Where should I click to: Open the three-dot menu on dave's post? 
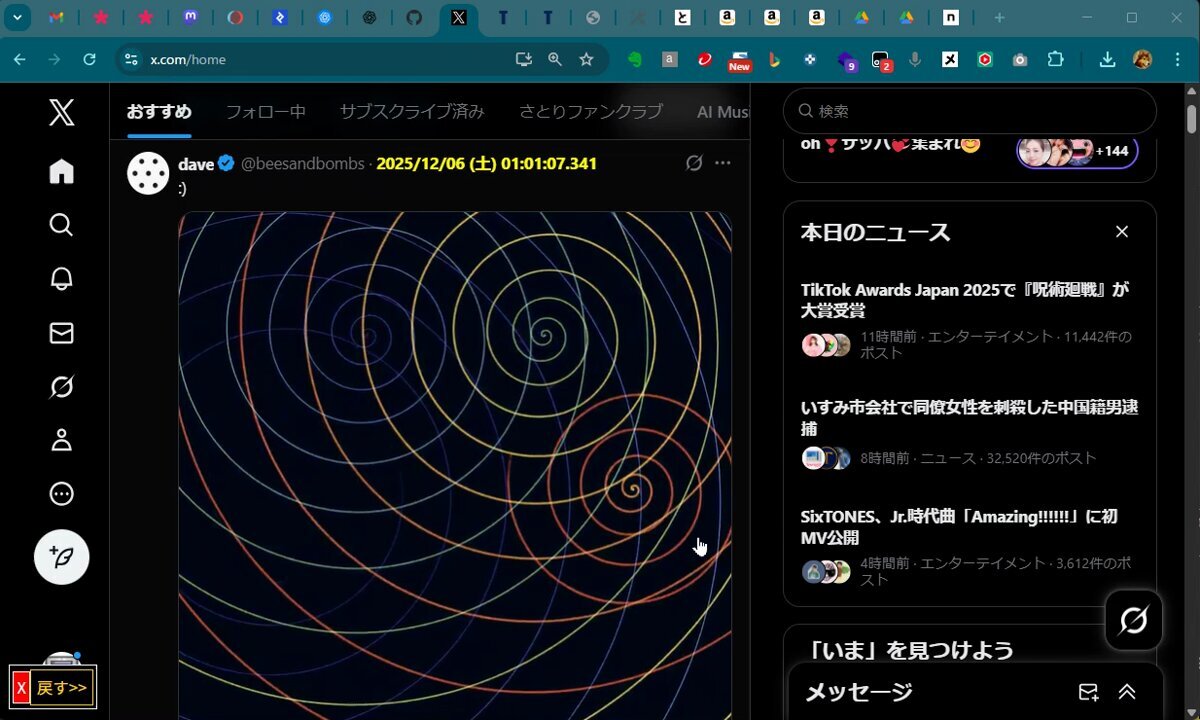pos(723,163)
